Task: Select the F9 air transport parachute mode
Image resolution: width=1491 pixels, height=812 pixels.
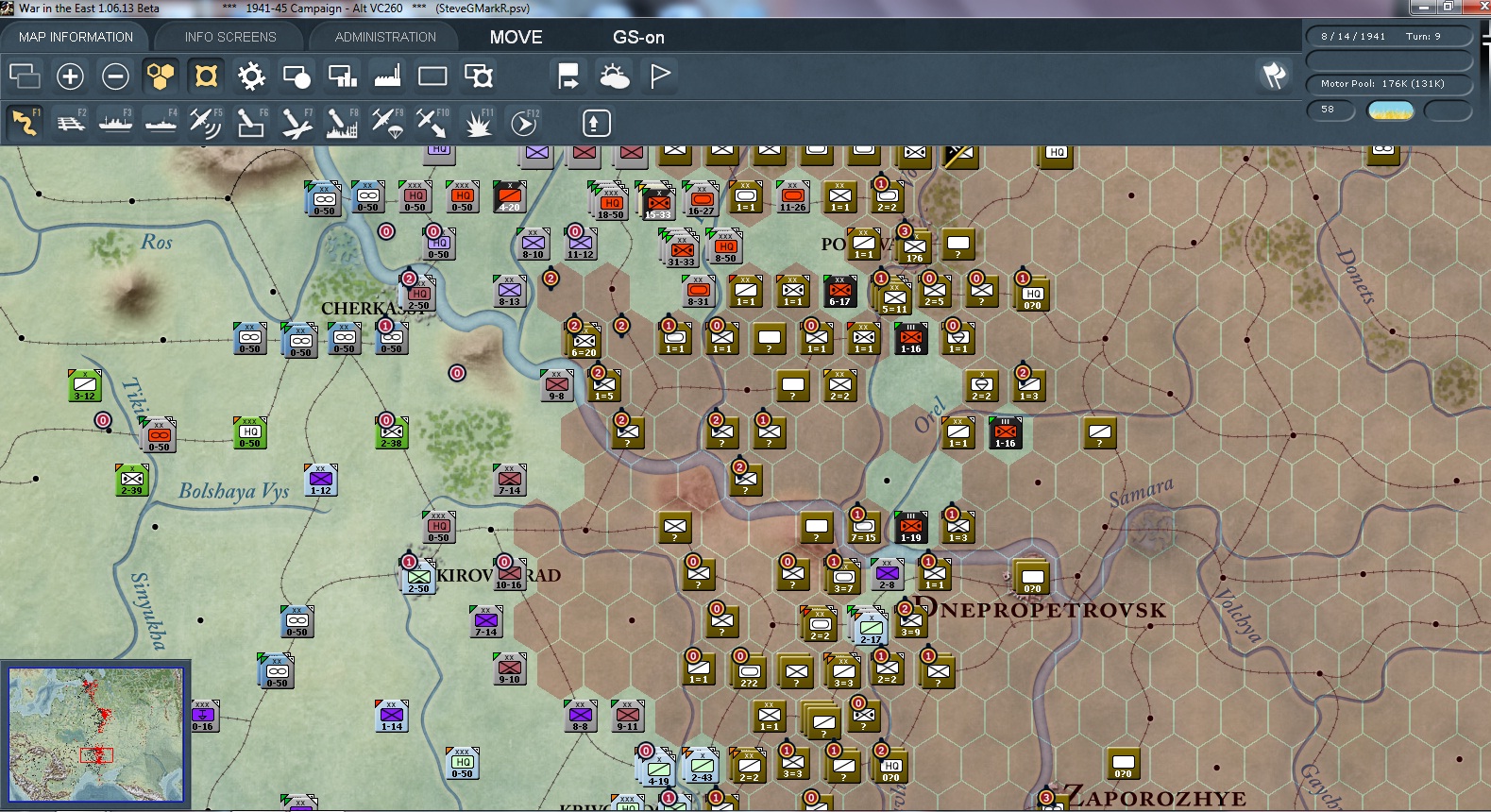Action: tap(387, 122)
